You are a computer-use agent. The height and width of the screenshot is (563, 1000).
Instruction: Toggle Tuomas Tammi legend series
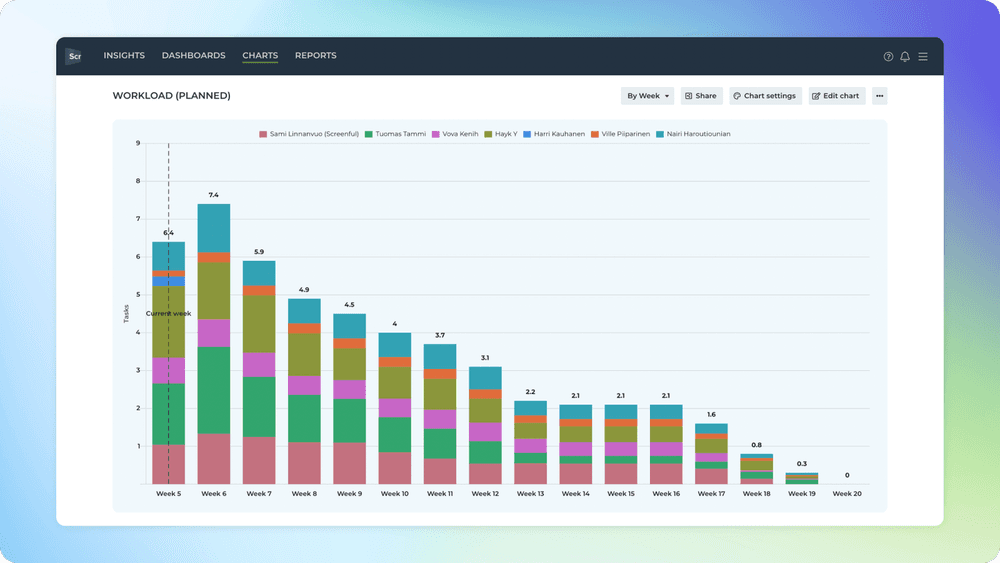pyautogui.click(x=395, y=134)
